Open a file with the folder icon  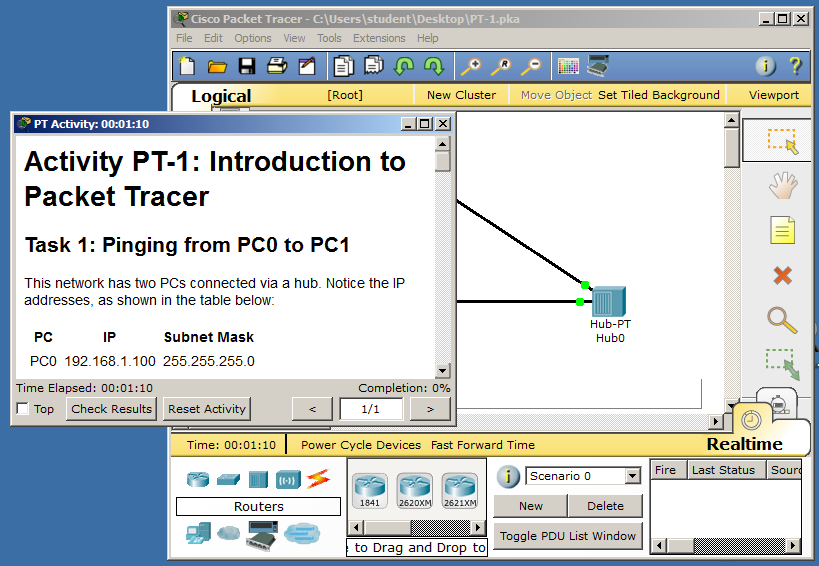point(217,66)
